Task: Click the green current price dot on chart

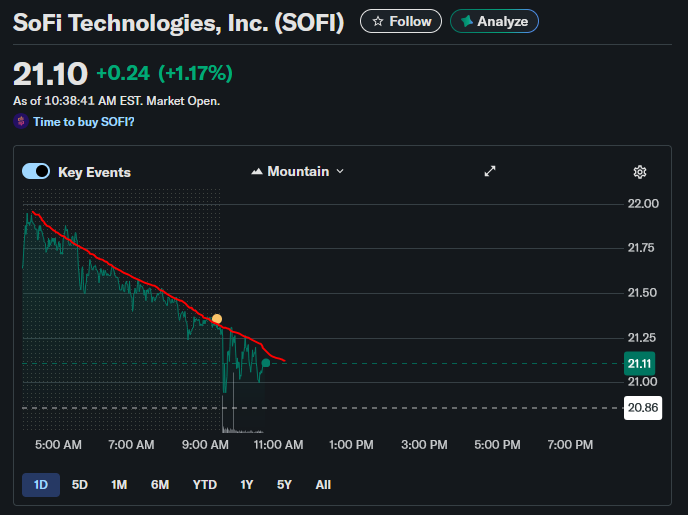Action: tap(266, 363)
